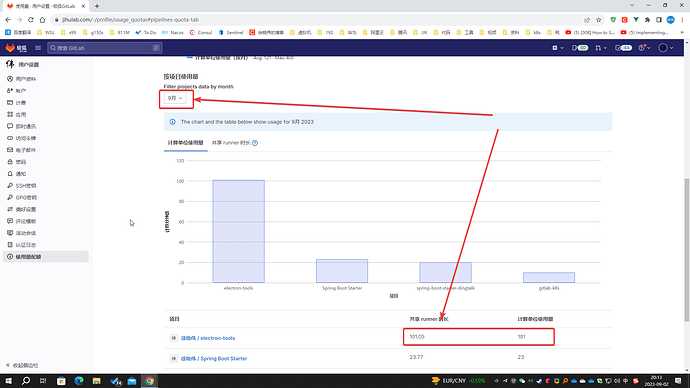Open SSH密钥 key icon in sidebar

10,186
